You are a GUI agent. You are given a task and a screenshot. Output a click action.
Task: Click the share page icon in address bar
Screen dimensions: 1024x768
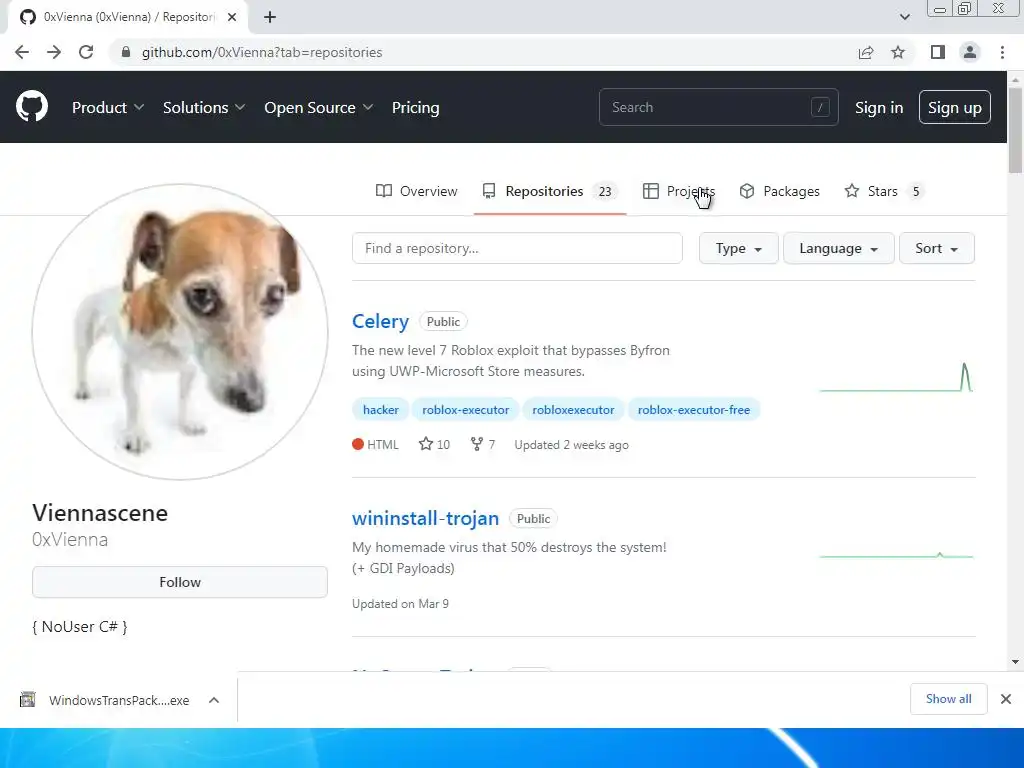point(866,52)
